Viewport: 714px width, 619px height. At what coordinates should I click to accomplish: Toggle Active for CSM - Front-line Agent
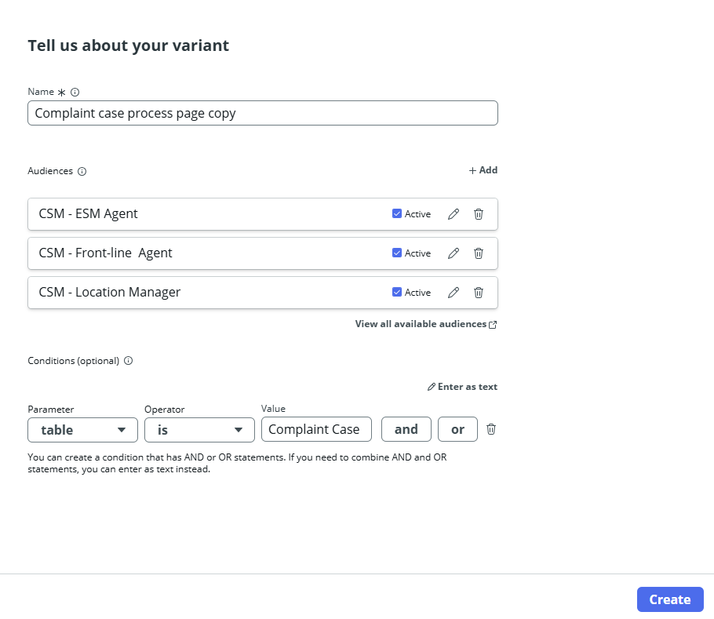397,253
